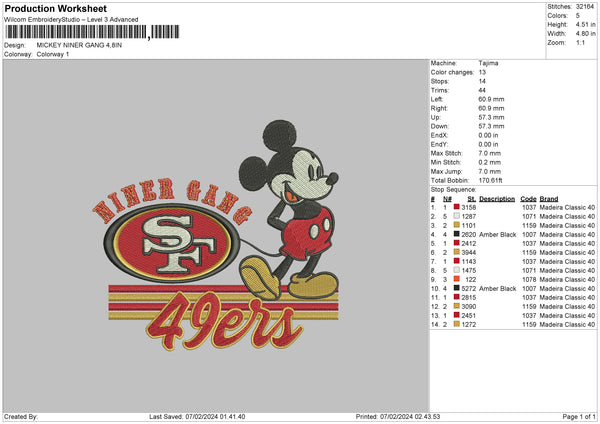Screen dimensions: 600x424
Task: Click the Page 1 of 1 indicator
Action: (579, 416)
